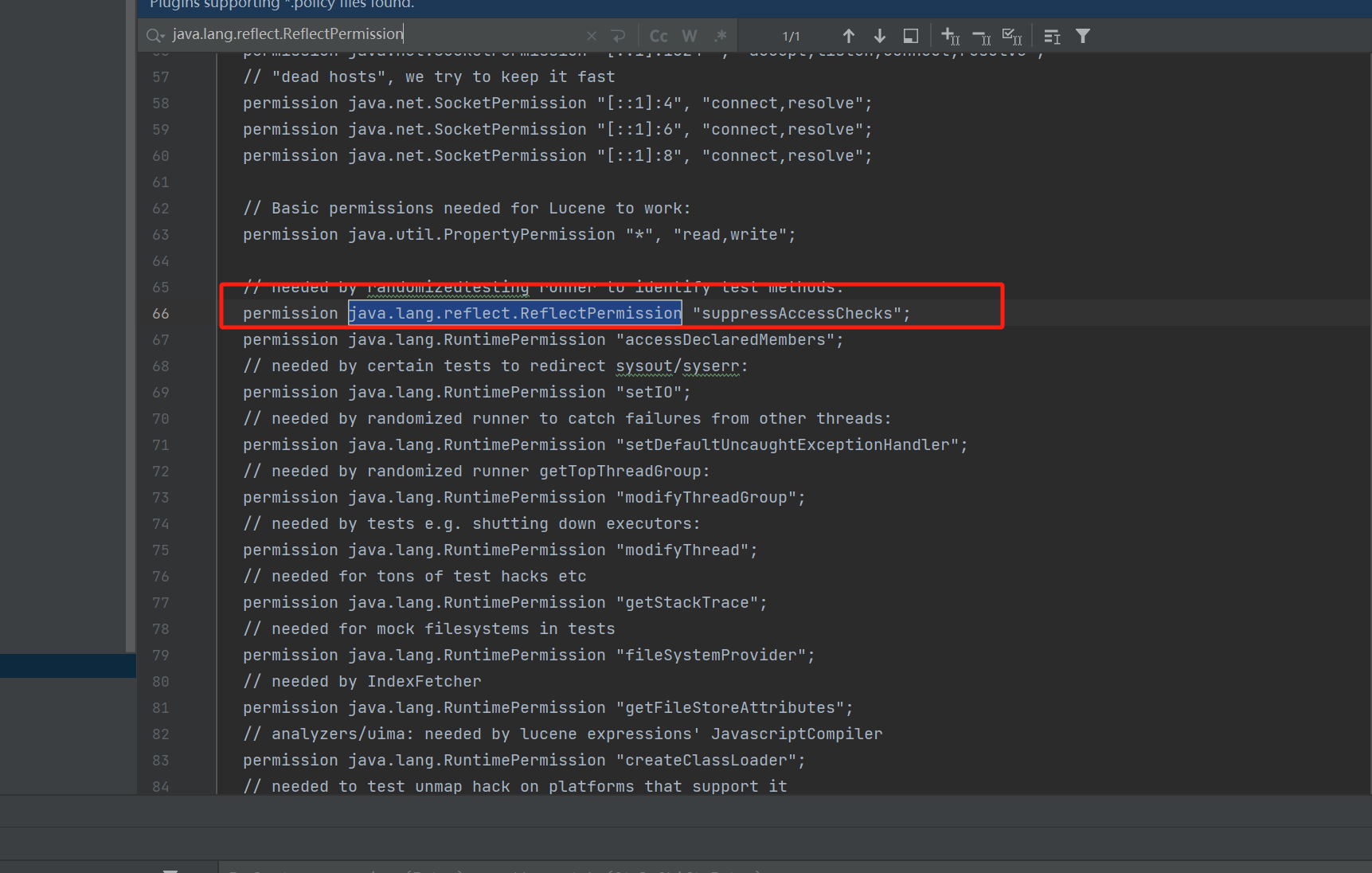Screen dimensions: 1372x873
Task: Click "modifyThread" string on line 75
Action: (x=682, y=550)
